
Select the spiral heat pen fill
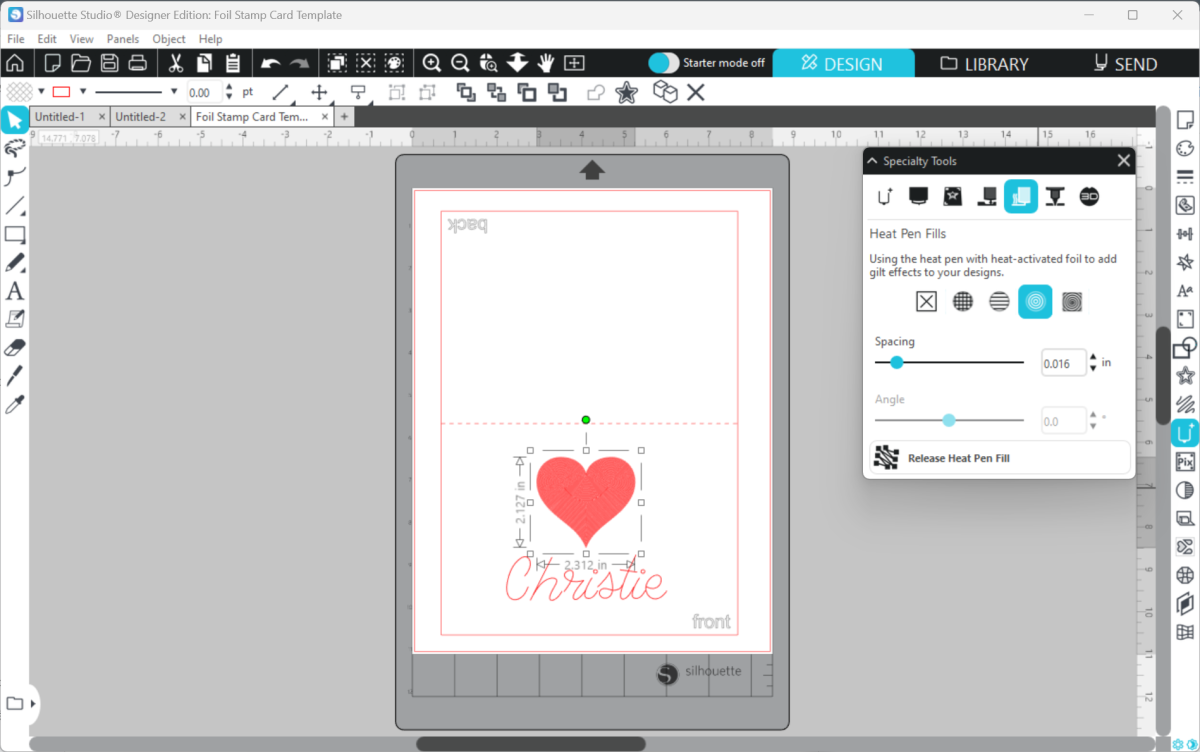1072,302
